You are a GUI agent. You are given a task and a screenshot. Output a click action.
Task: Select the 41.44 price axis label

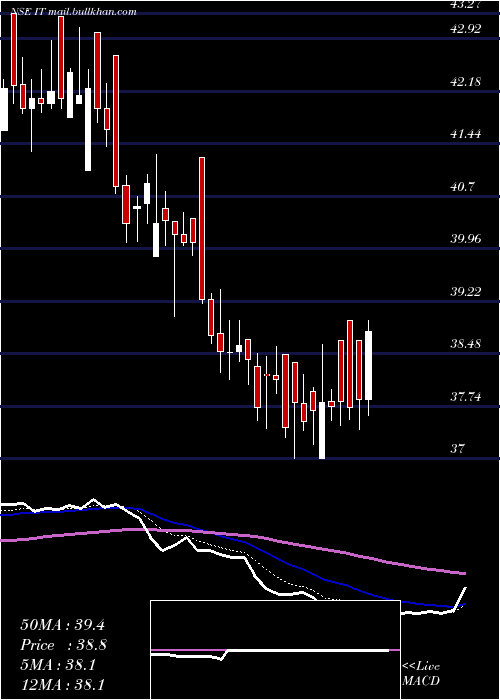tap(466, 133)
